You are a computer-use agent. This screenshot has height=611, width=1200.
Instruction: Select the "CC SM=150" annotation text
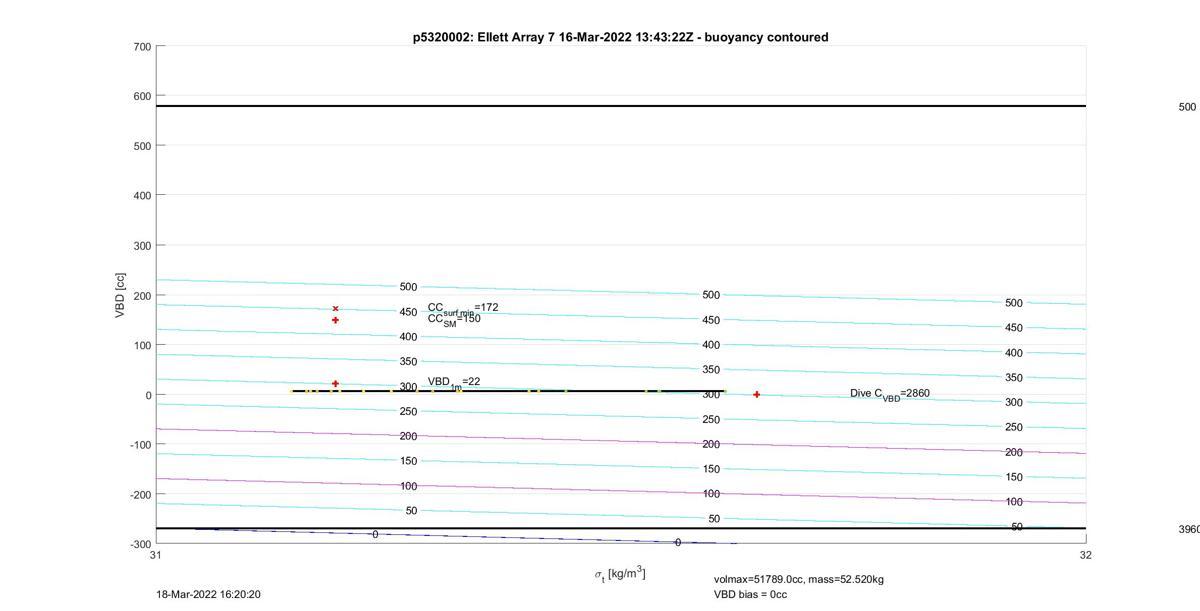tap(454, 320)
